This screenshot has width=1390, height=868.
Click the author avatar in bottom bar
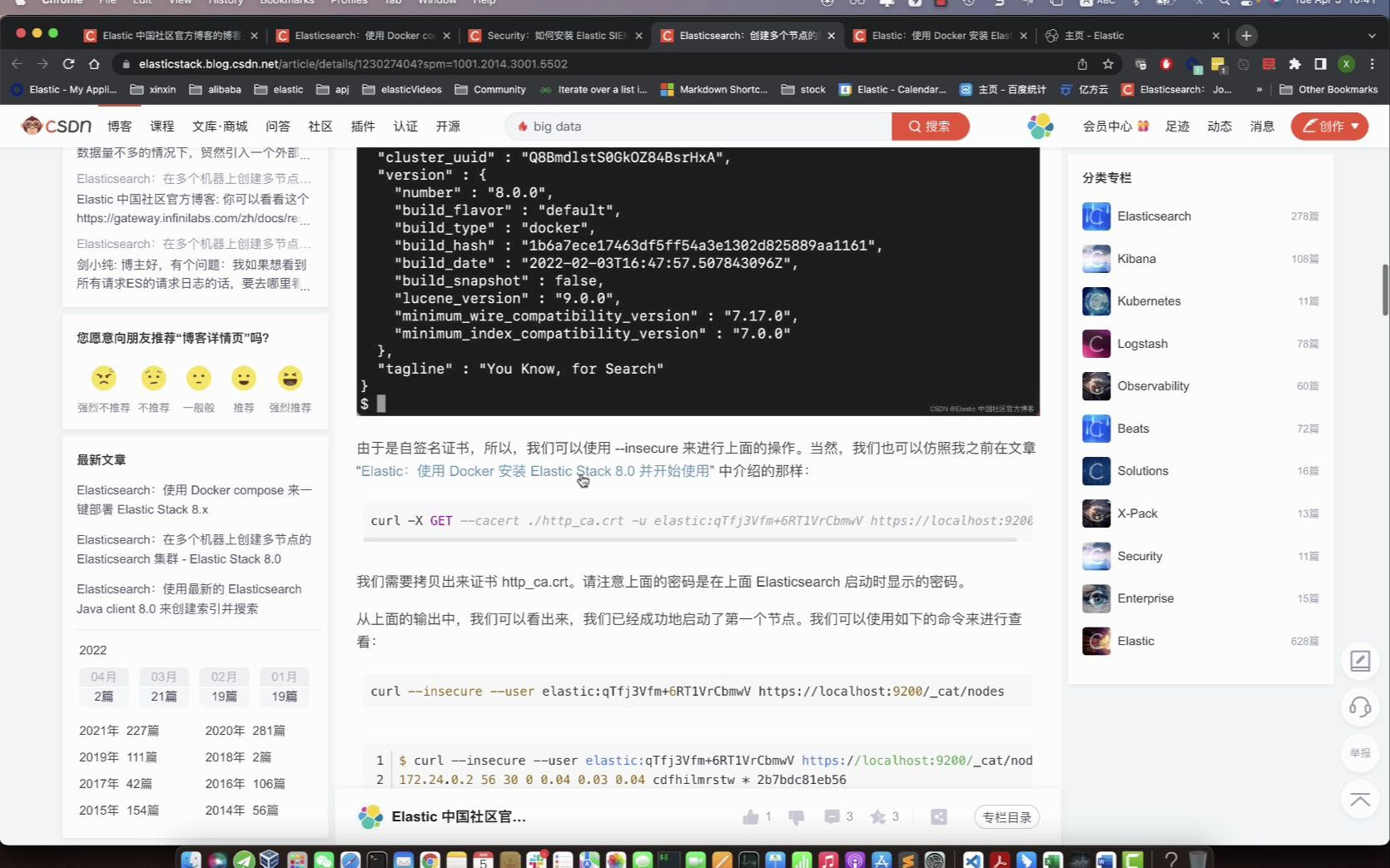click(x=370, y=817)
